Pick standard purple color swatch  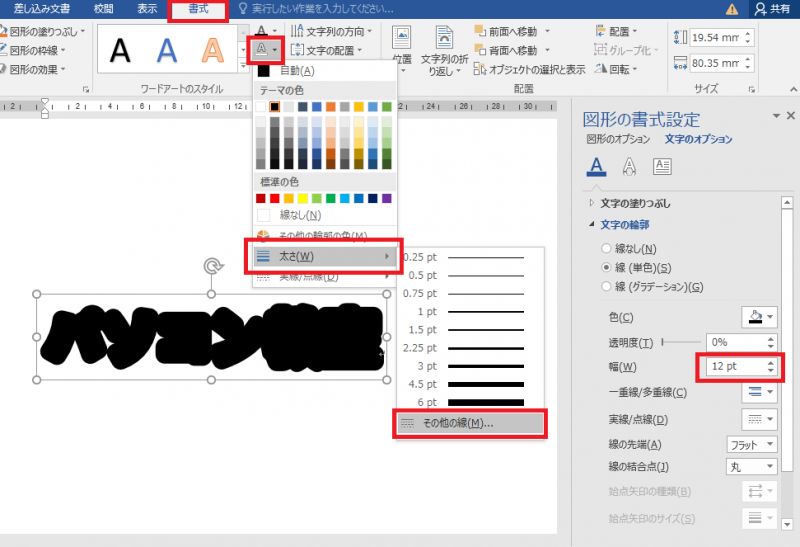point(387,198)
